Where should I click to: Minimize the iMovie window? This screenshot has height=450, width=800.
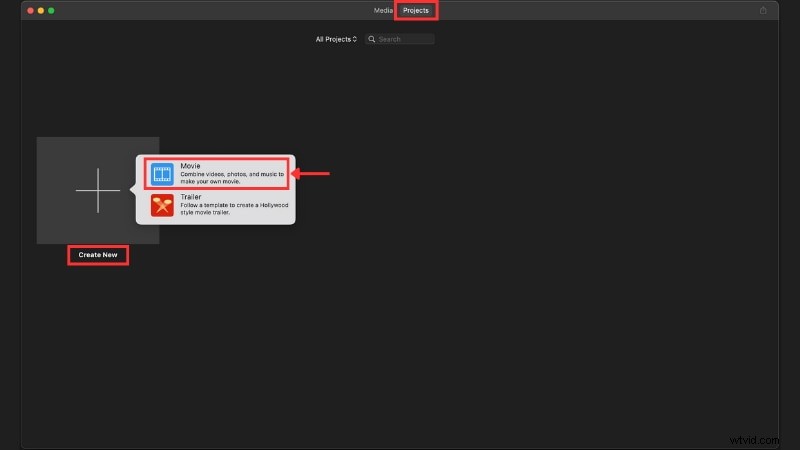[x=41, y=11]
